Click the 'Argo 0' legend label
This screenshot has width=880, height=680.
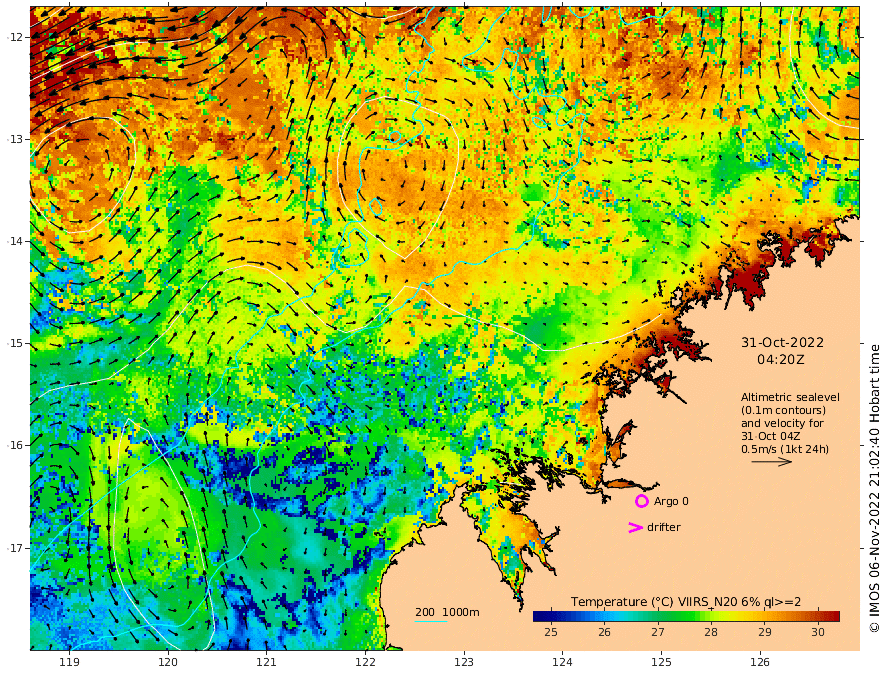(x=671, y=501)
